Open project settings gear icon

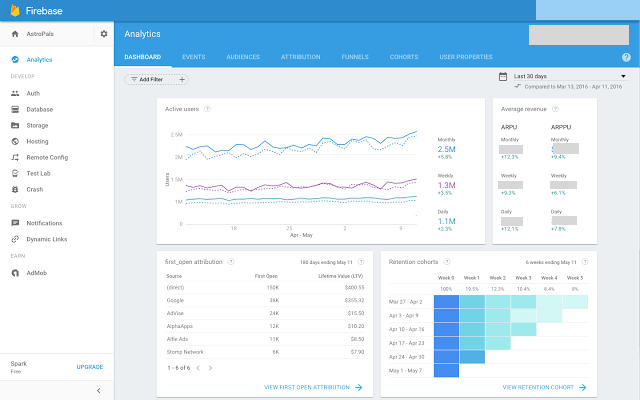tap(104, 34)
